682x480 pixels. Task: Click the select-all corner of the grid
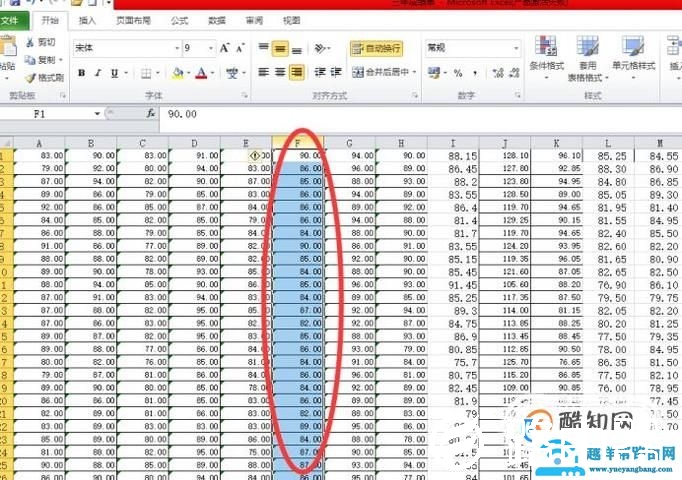7,143
